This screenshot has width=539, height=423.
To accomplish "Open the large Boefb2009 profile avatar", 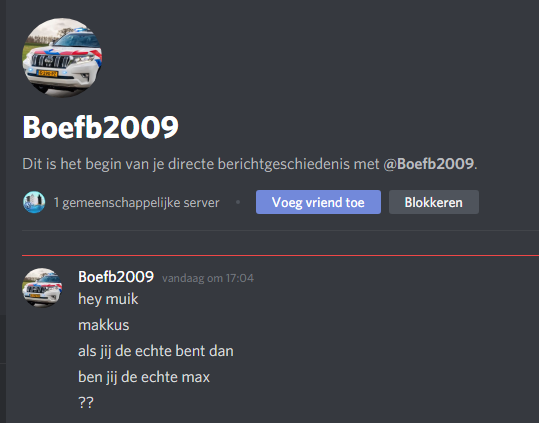I will 62,57.
